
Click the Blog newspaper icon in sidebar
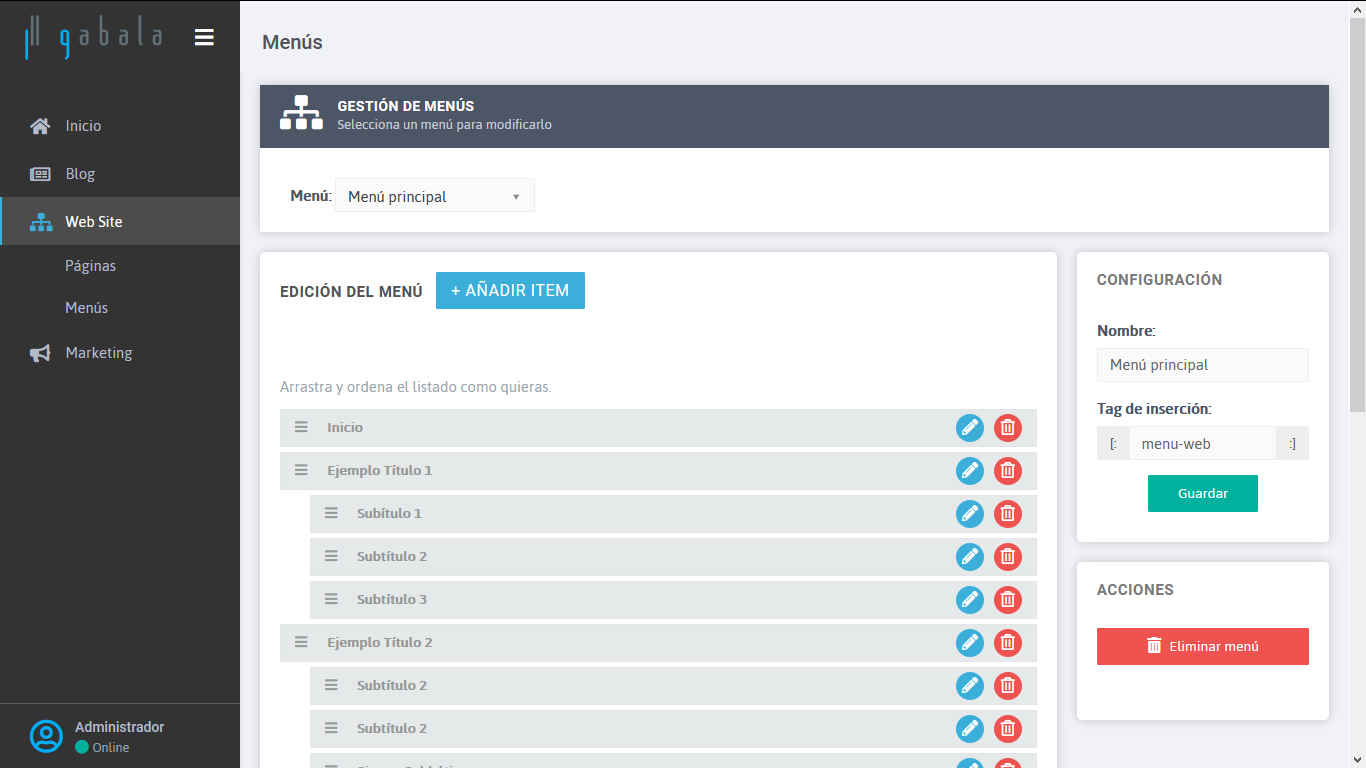coord(40,174)
